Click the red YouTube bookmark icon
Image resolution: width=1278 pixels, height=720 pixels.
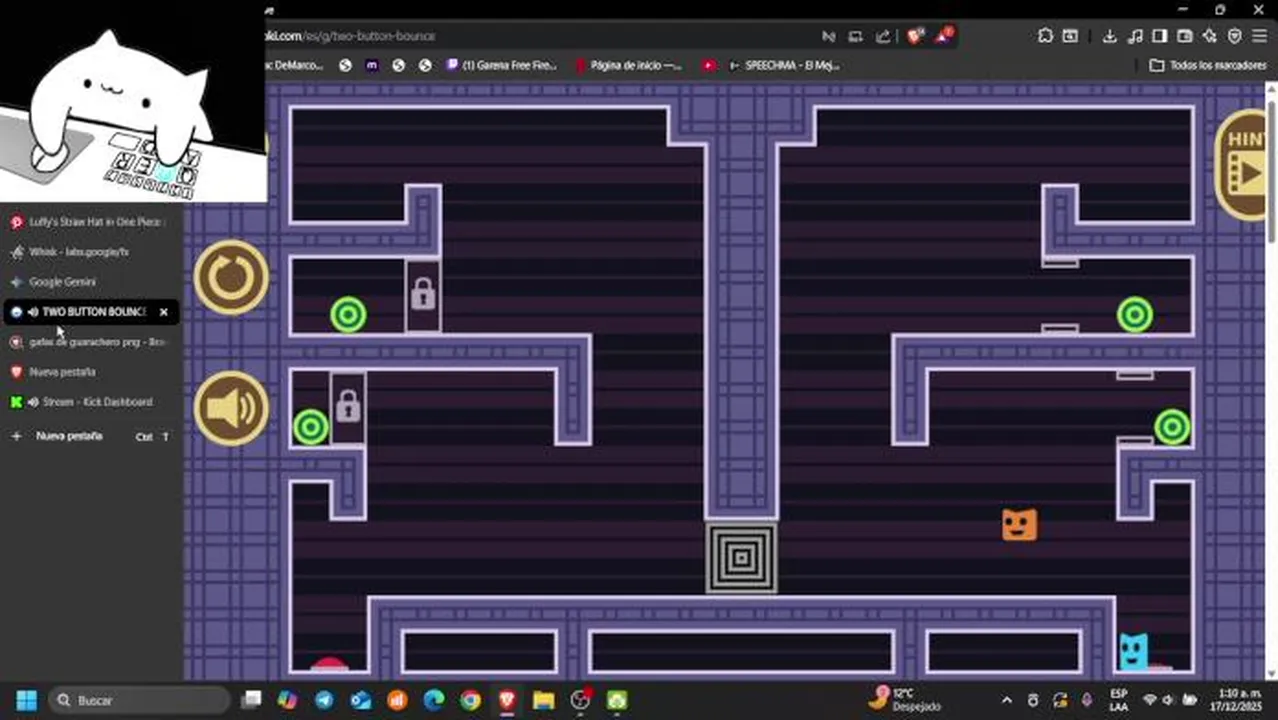pos(708,65)
